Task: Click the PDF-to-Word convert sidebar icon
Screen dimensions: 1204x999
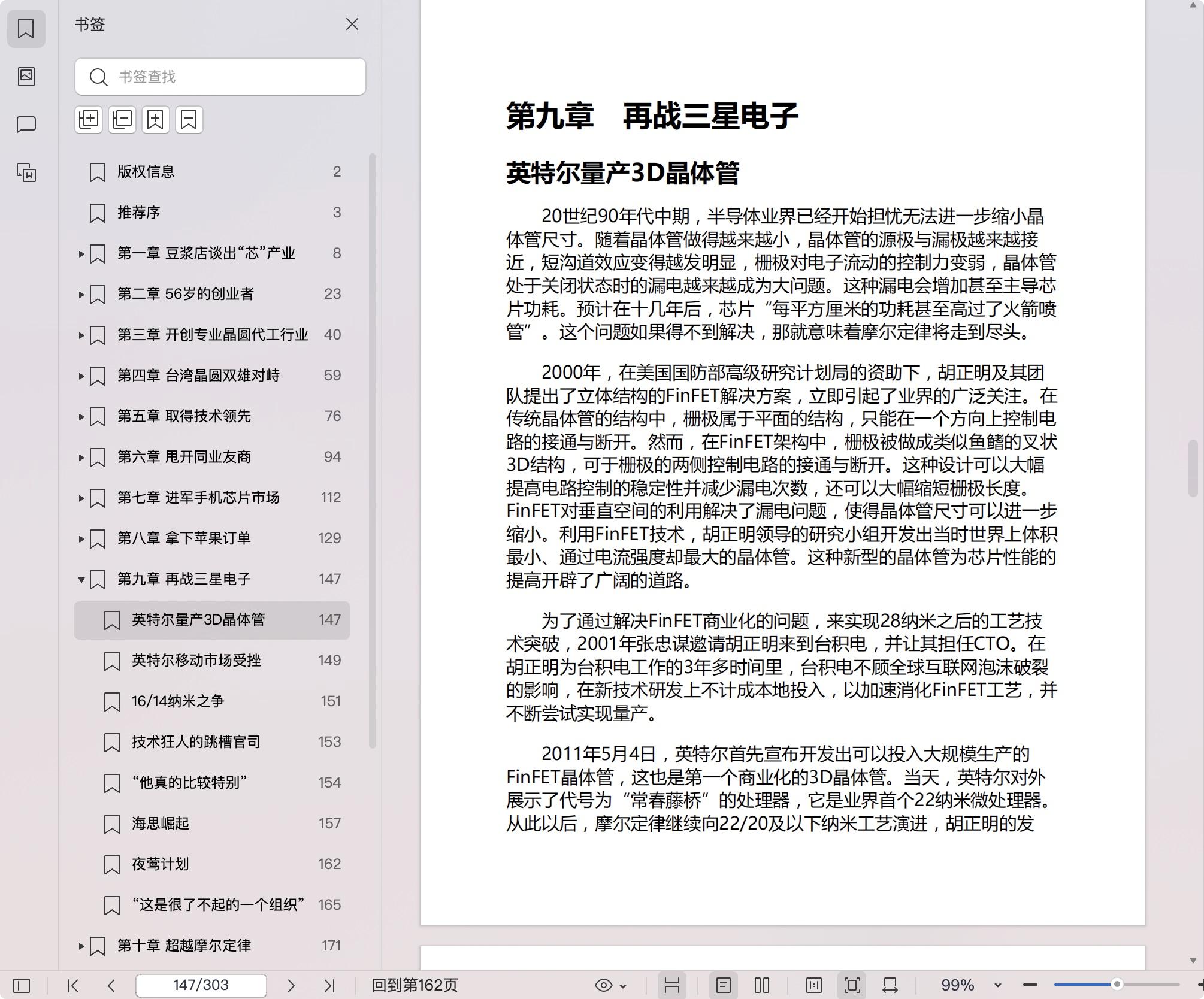Action: coord(26,172)
